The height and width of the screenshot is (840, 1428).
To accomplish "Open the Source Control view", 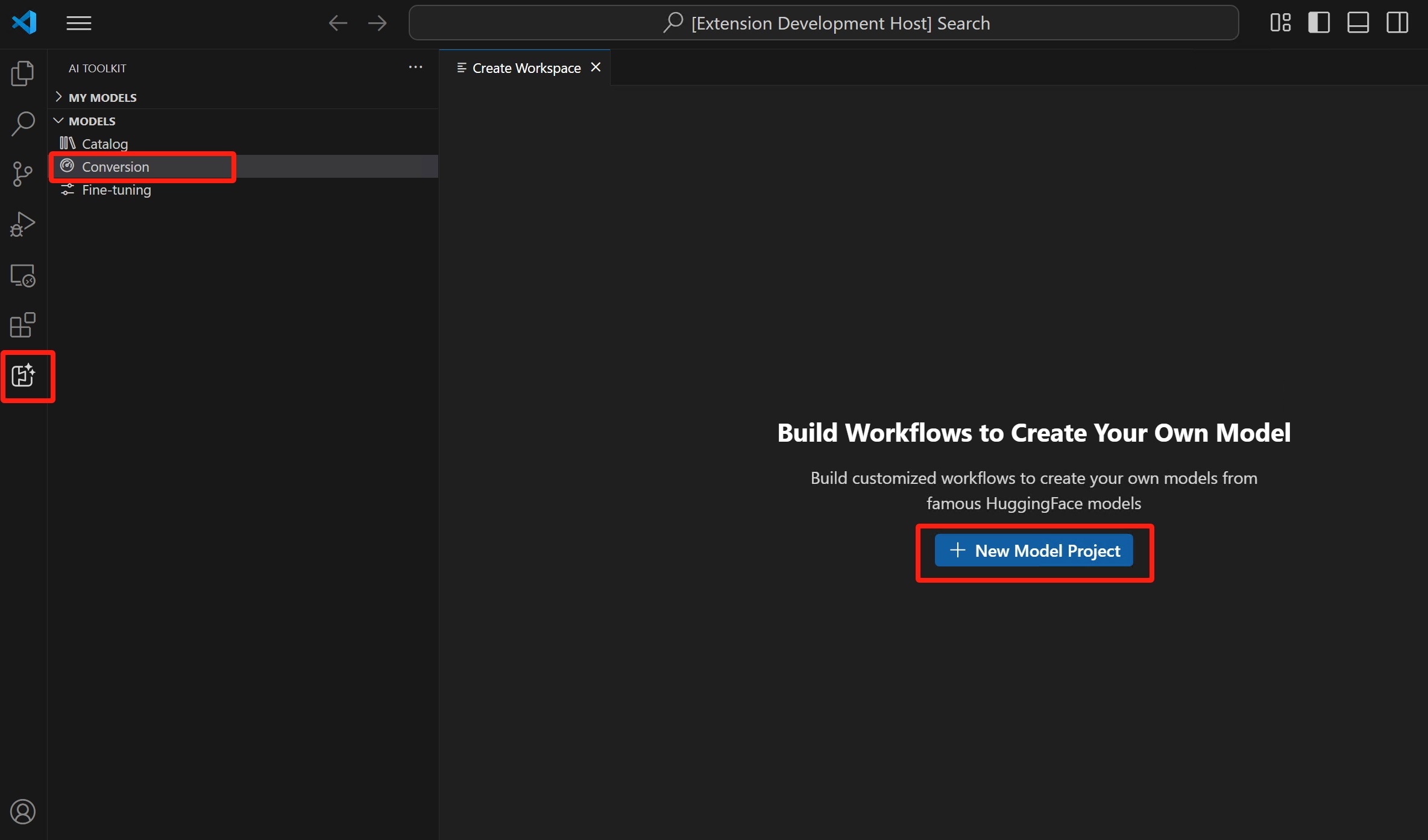I will (23, 174).
